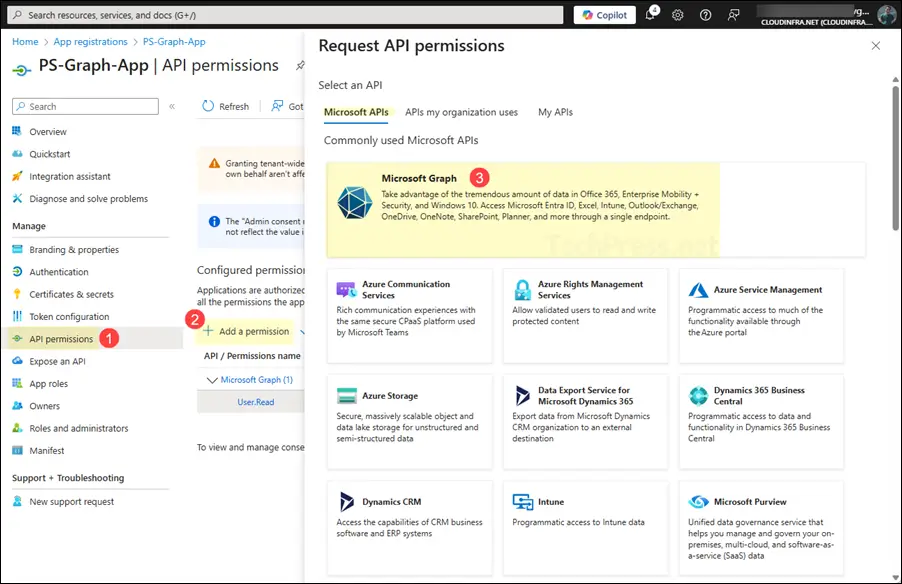This screenshot has width=902, height=584.
Task: Click the Intune API icon
Action: point(522,502)
